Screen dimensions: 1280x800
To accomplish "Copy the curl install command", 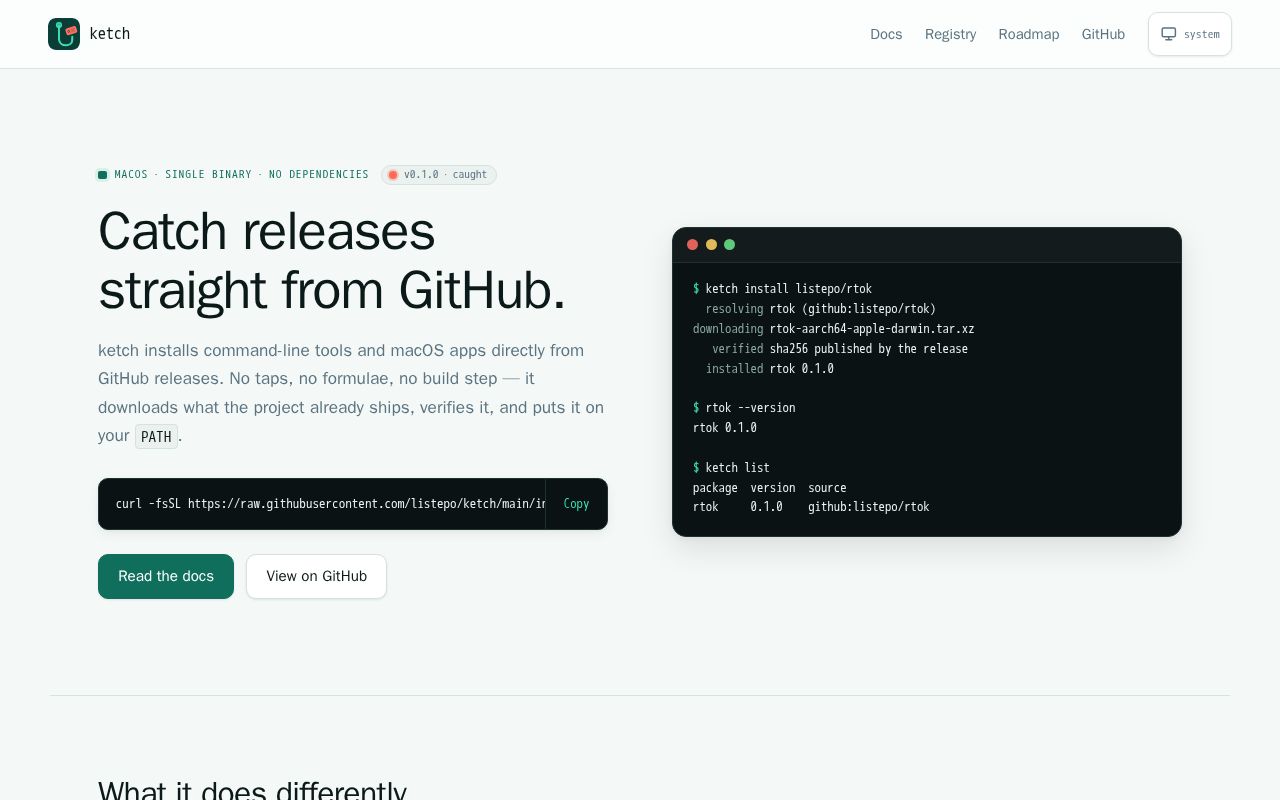I will point(576,504).
